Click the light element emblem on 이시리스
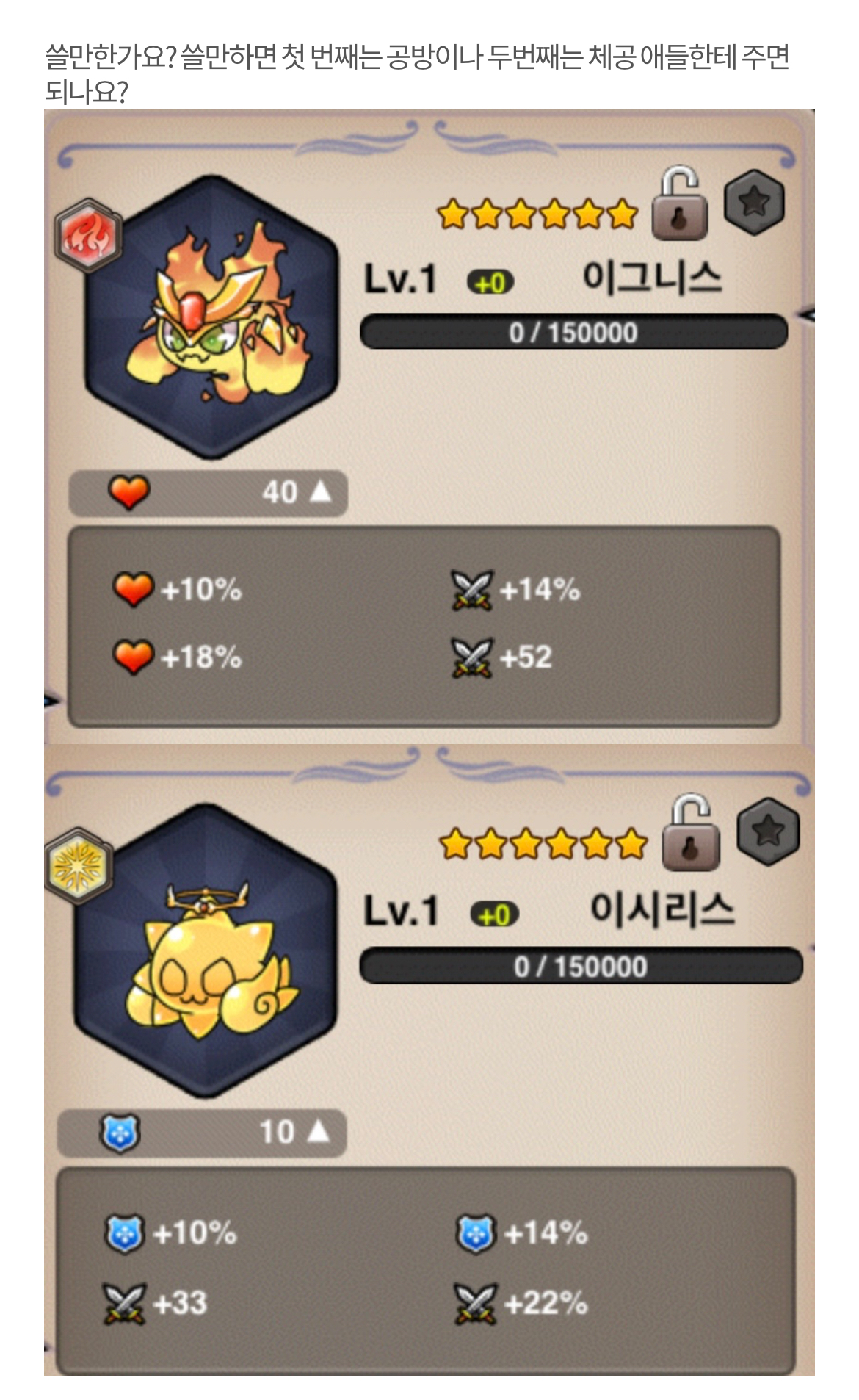Screen dimensions: 859x1400 click(76, 866)
